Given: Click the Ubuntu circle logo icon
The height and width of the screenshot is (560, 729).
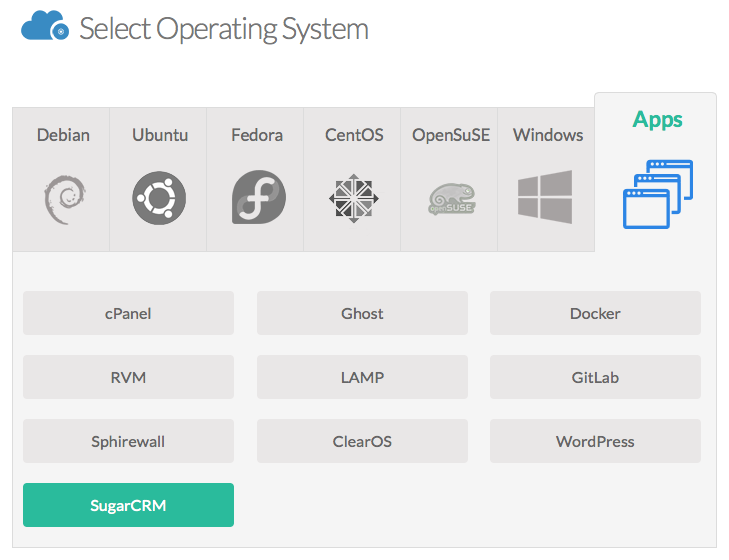Looking at the screenshot, I should 159,198.
